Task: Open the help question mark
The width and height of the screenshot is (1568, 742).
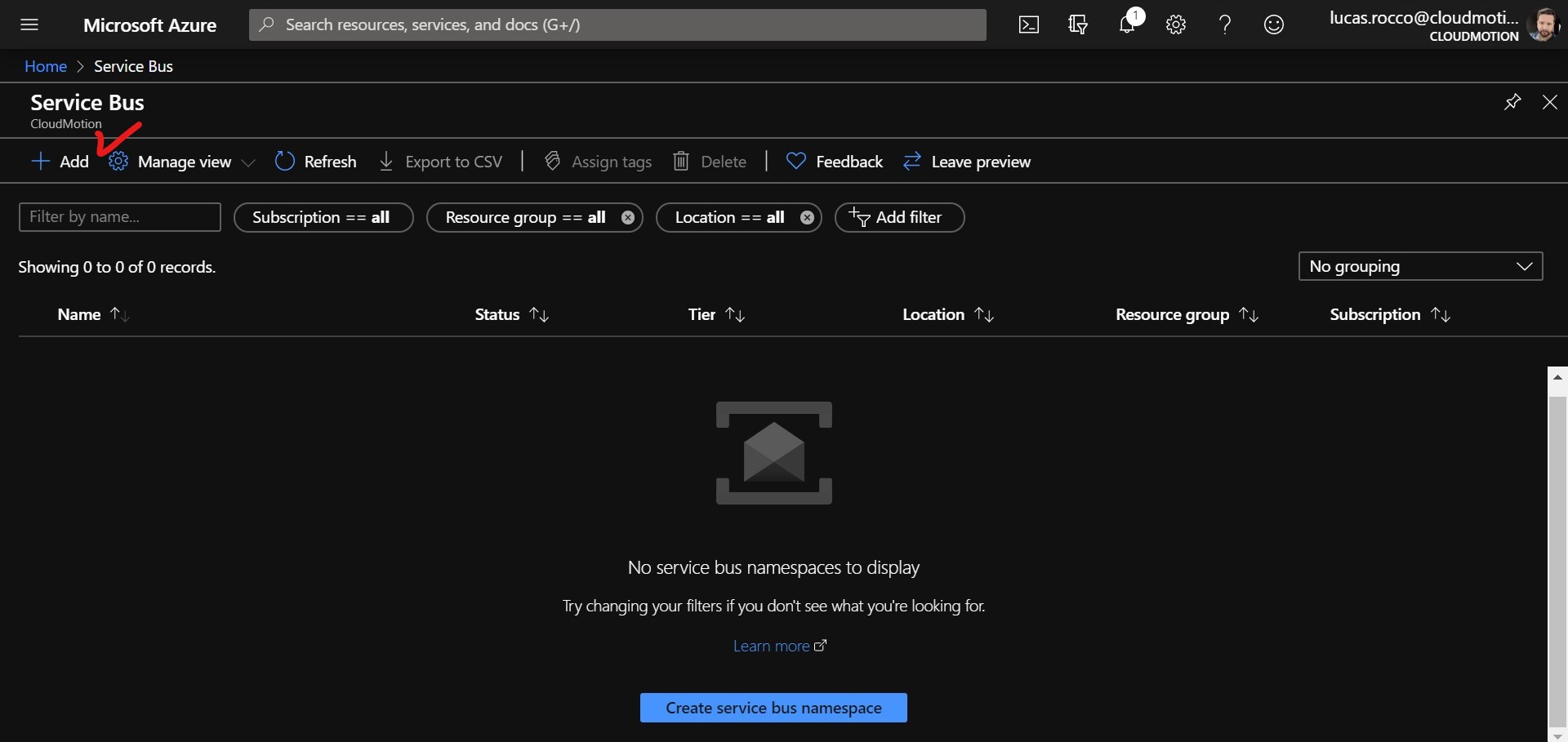Action: (x=1225, y=24)
